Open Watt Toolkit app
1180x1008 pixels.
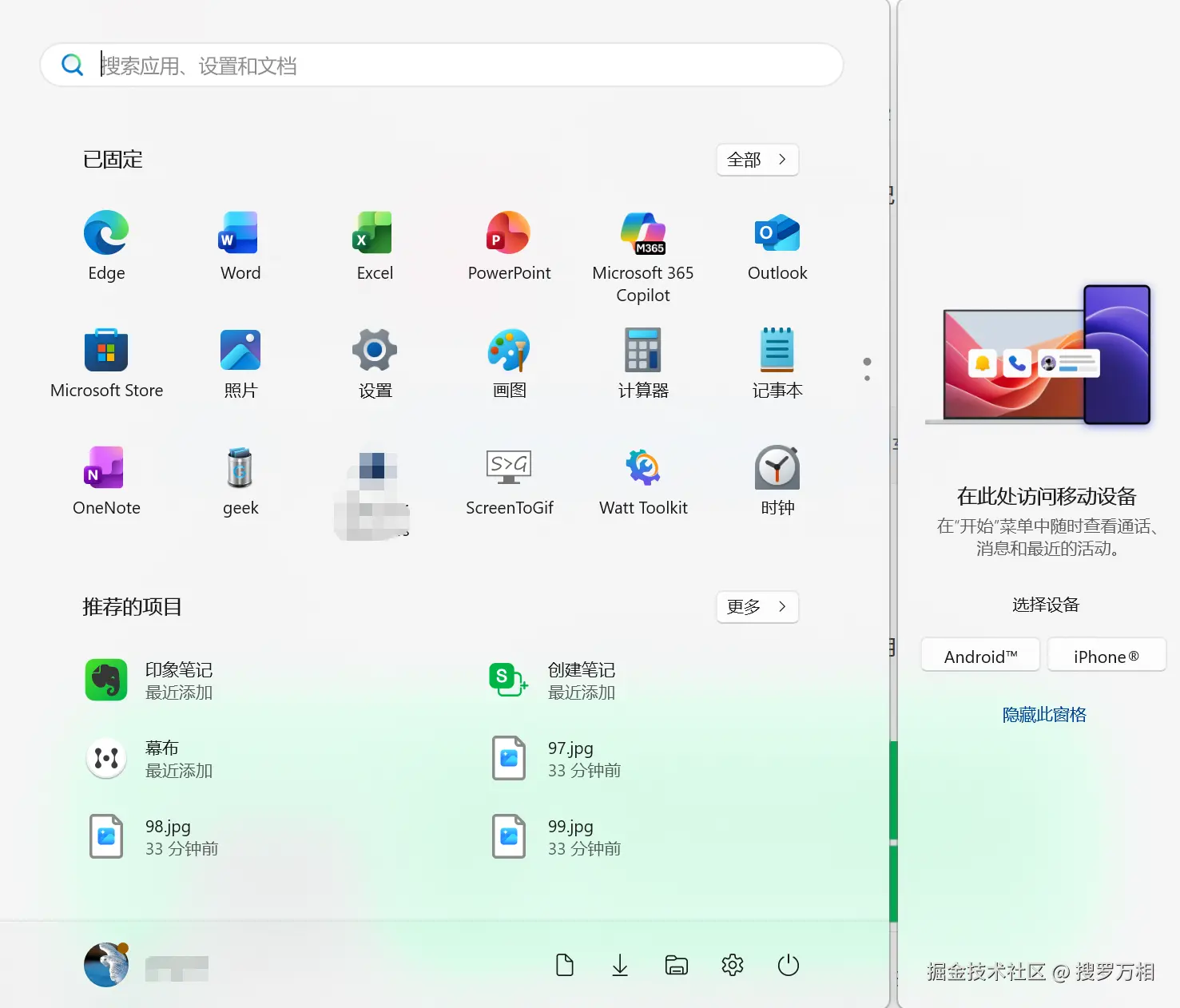pos(643,481)
